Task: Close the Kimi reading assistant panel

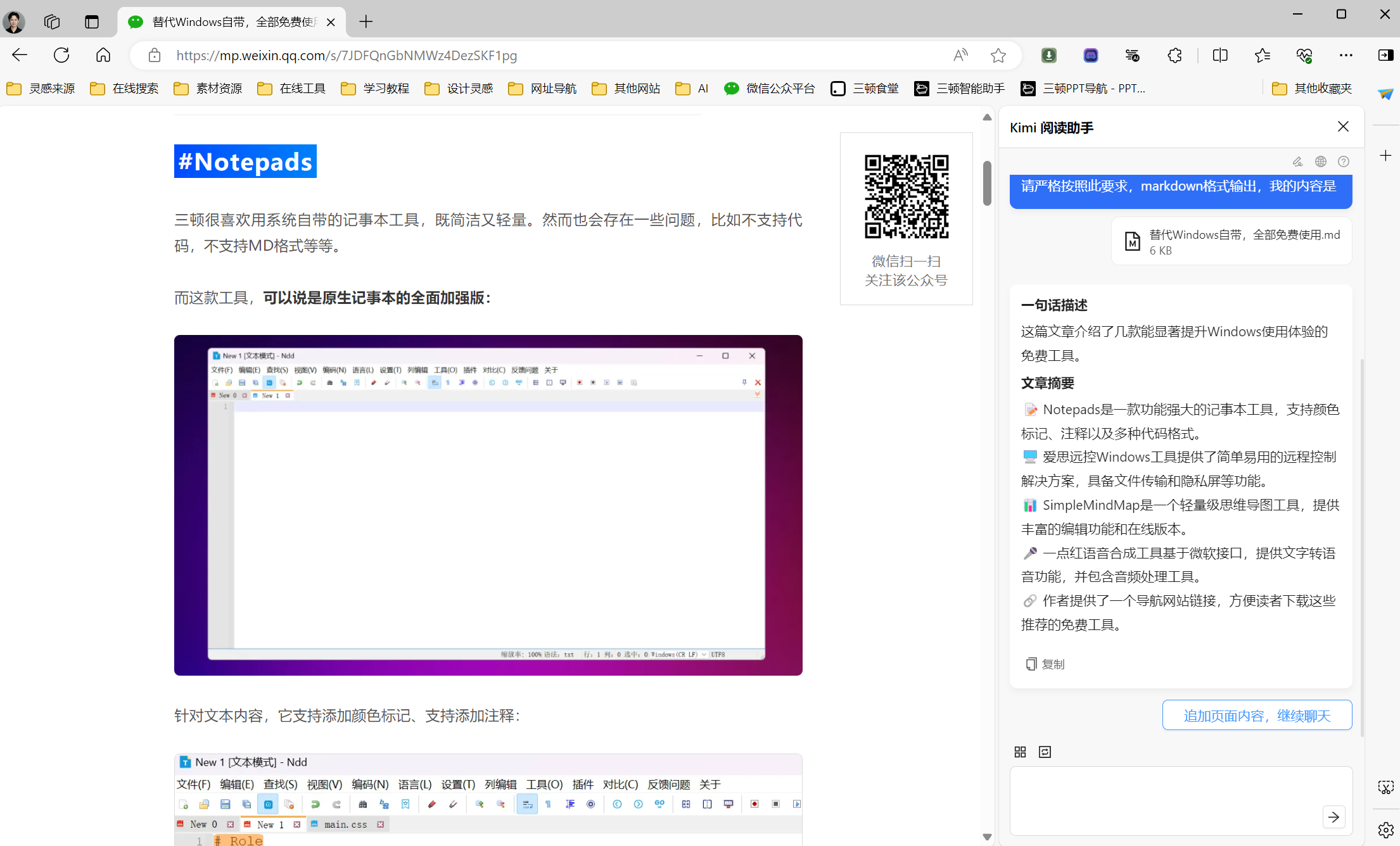Action: tap(1343, 127)
